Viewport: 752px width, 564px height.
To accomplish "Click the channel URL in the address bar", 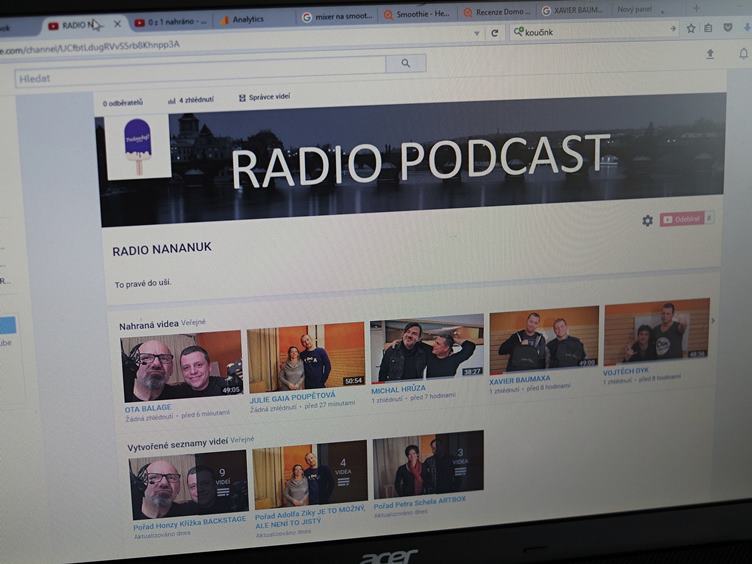I will [90, 47].
